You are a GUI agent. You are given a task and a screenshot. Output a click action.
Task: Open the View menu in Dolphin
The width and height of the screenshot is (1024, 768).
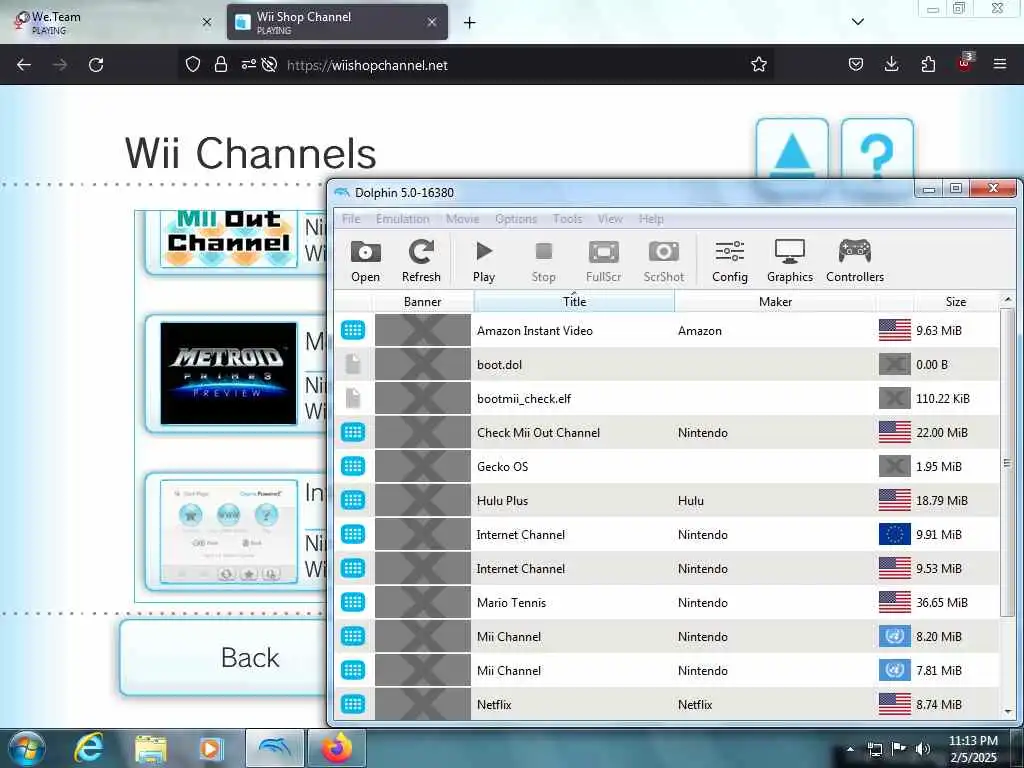(x=610, y=219)
